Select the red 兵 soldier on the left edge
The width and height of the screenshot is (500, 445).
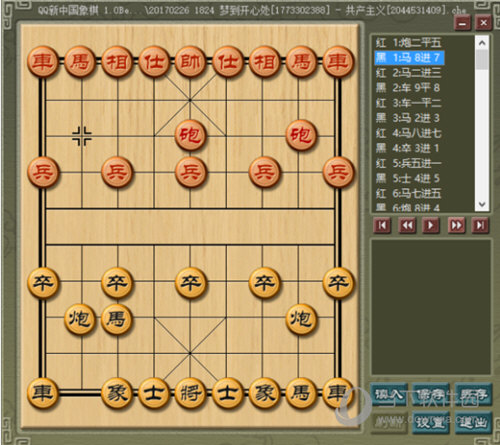43,172
